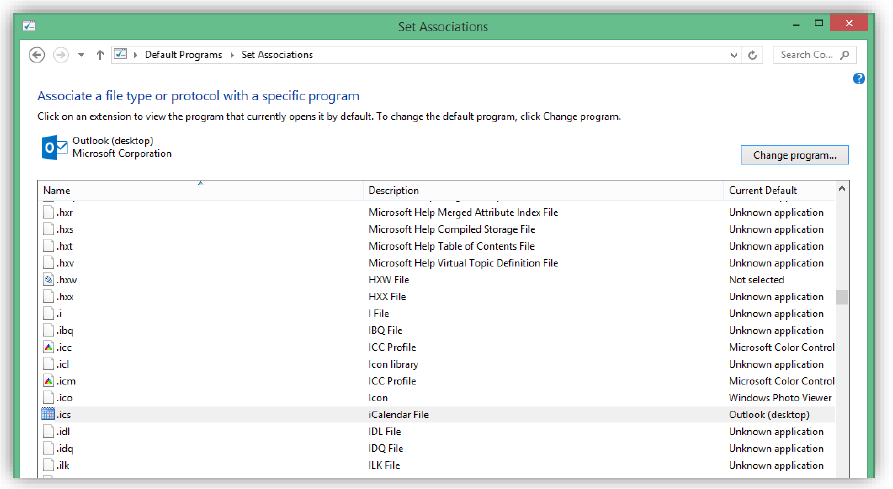
Task: Click the .icm ICC Profile icon
Action: coord(48,381)
